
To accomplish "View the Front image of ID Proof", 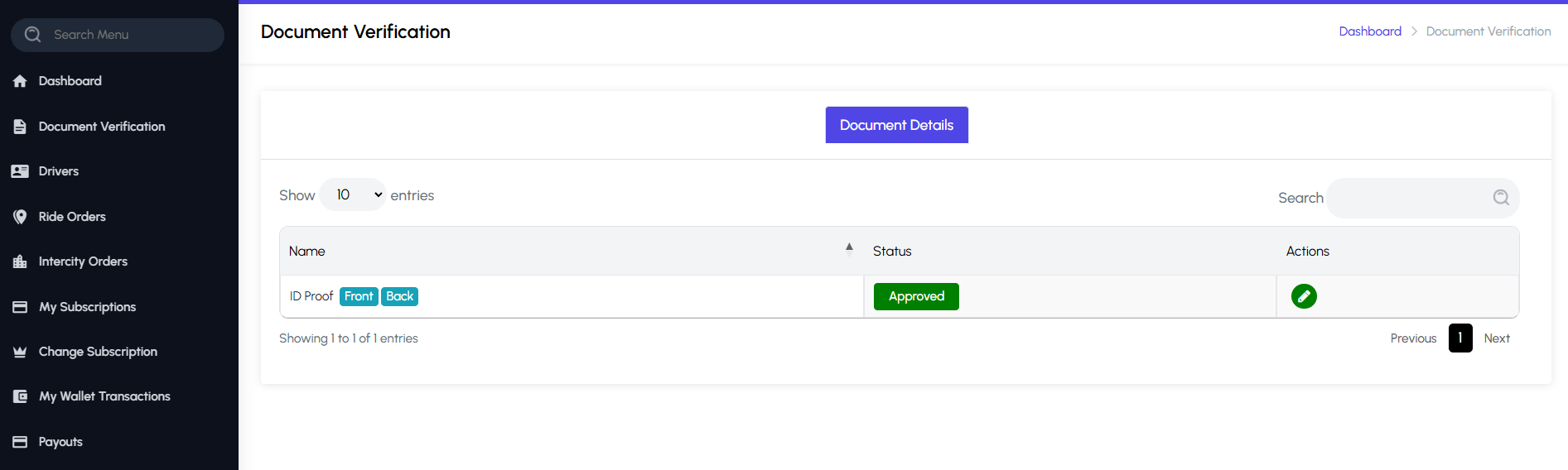I will click(x=359, y=296).
